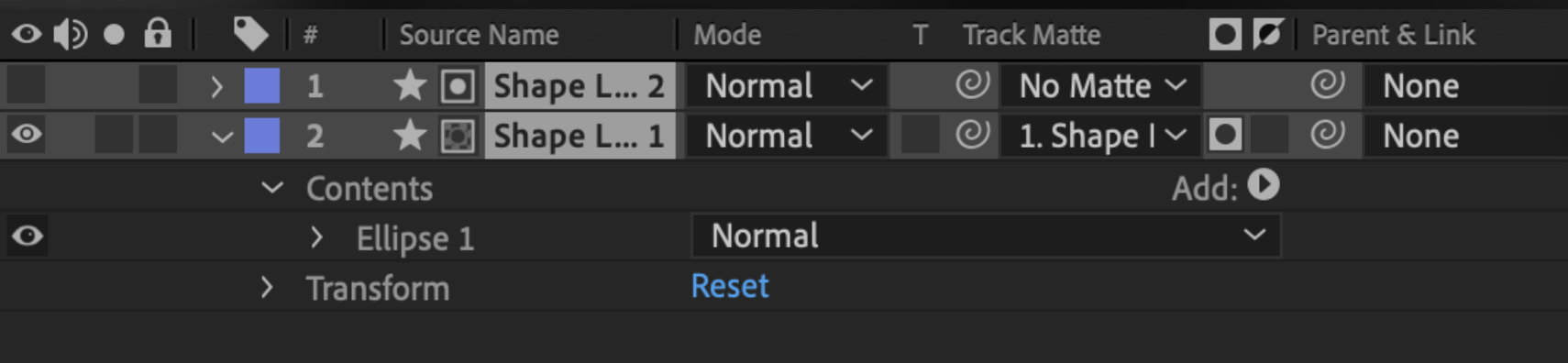Click the Lock padlock column header icon
The width and height of the screenshot is (1568, 363).
158,34
